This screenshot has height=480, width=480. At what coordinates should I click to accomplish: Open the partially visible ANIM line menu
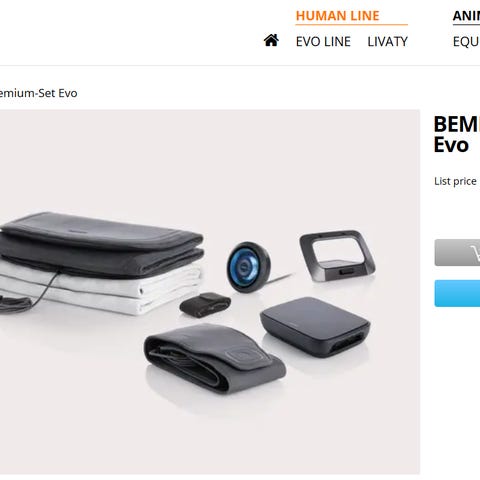pos(466,16)
